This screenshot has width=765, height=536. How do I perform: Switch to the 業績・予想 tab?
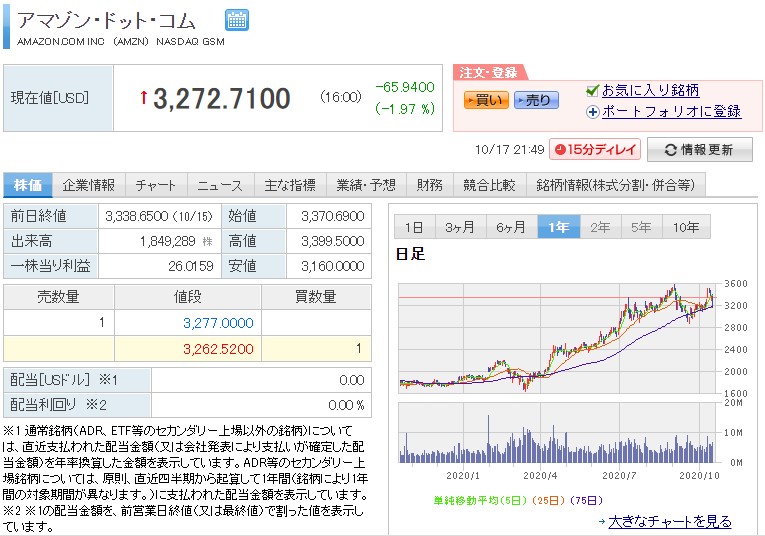pos(366,185)
